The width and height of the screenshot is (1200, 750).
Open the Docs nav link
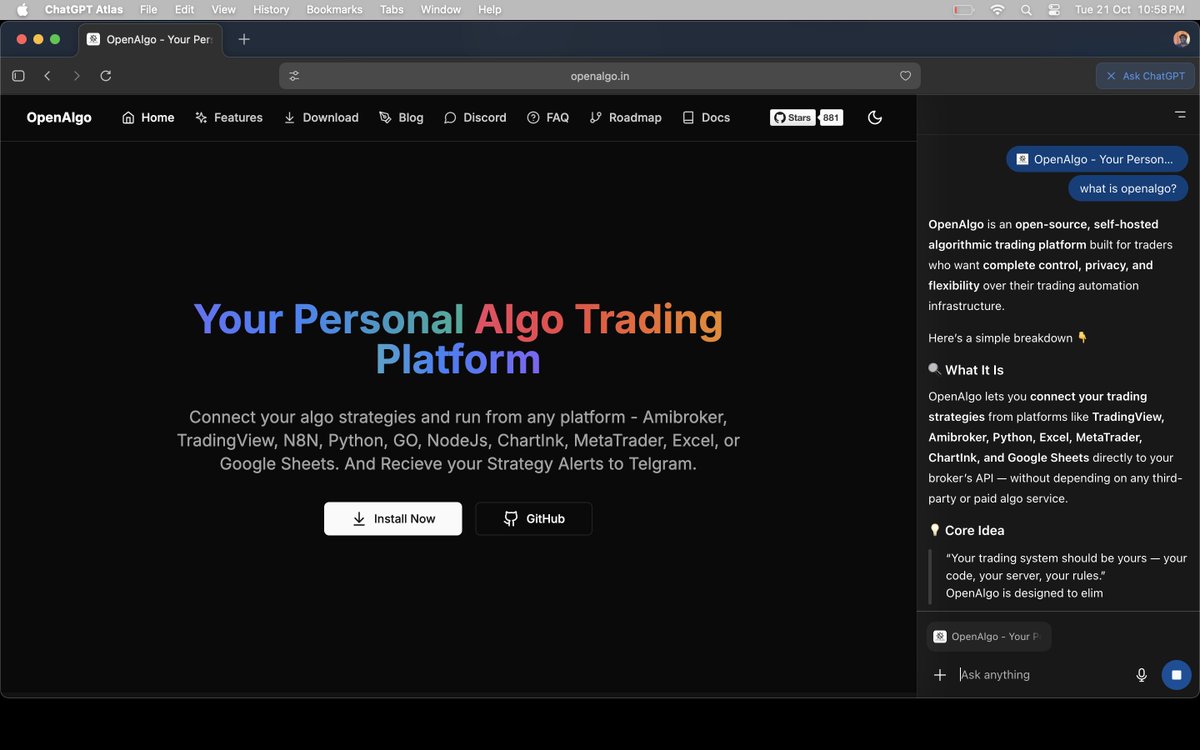coord(706,118)
